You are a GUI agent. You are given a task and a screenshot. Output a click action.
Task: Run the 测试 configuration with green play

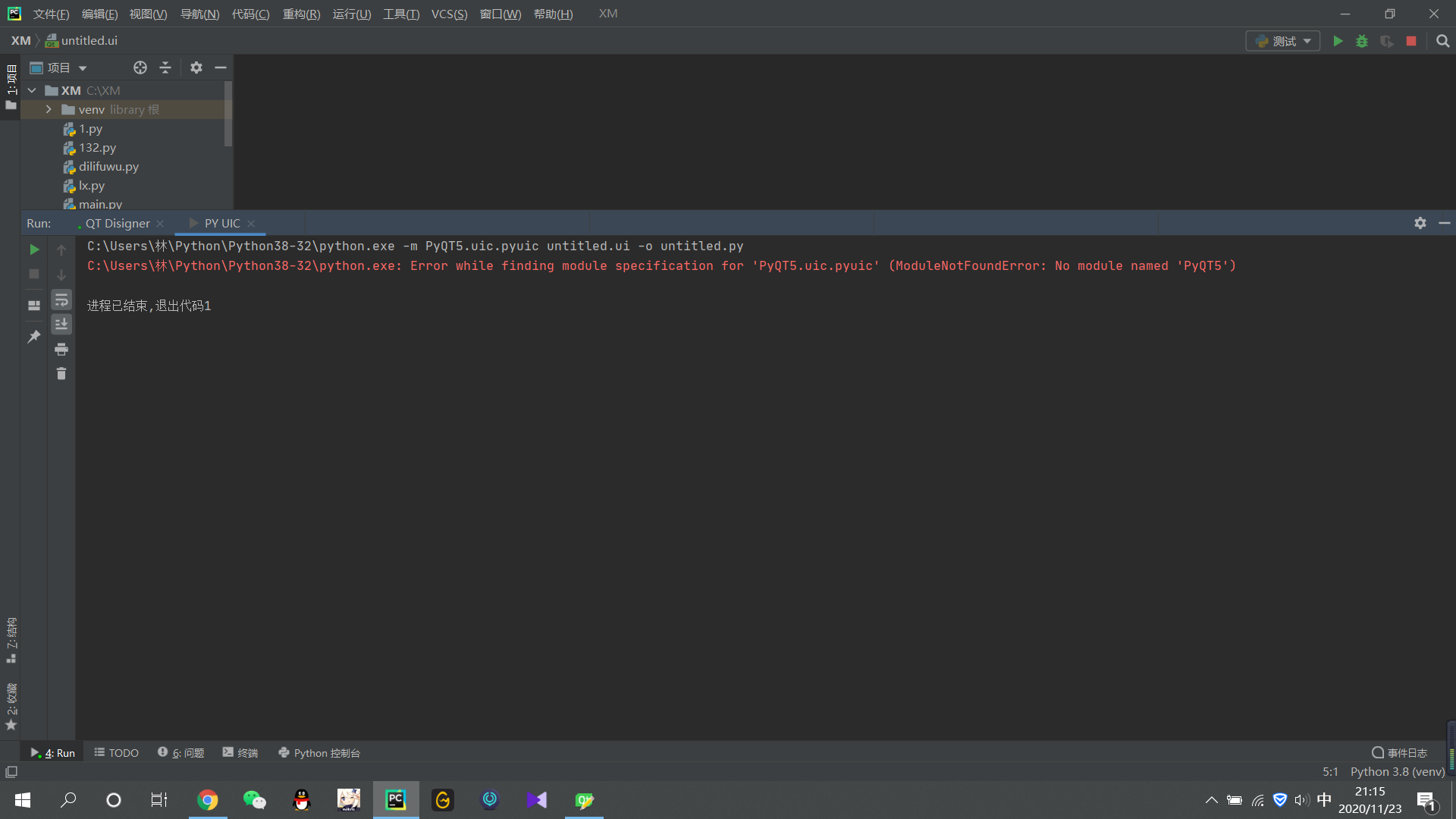(1338, 41)
